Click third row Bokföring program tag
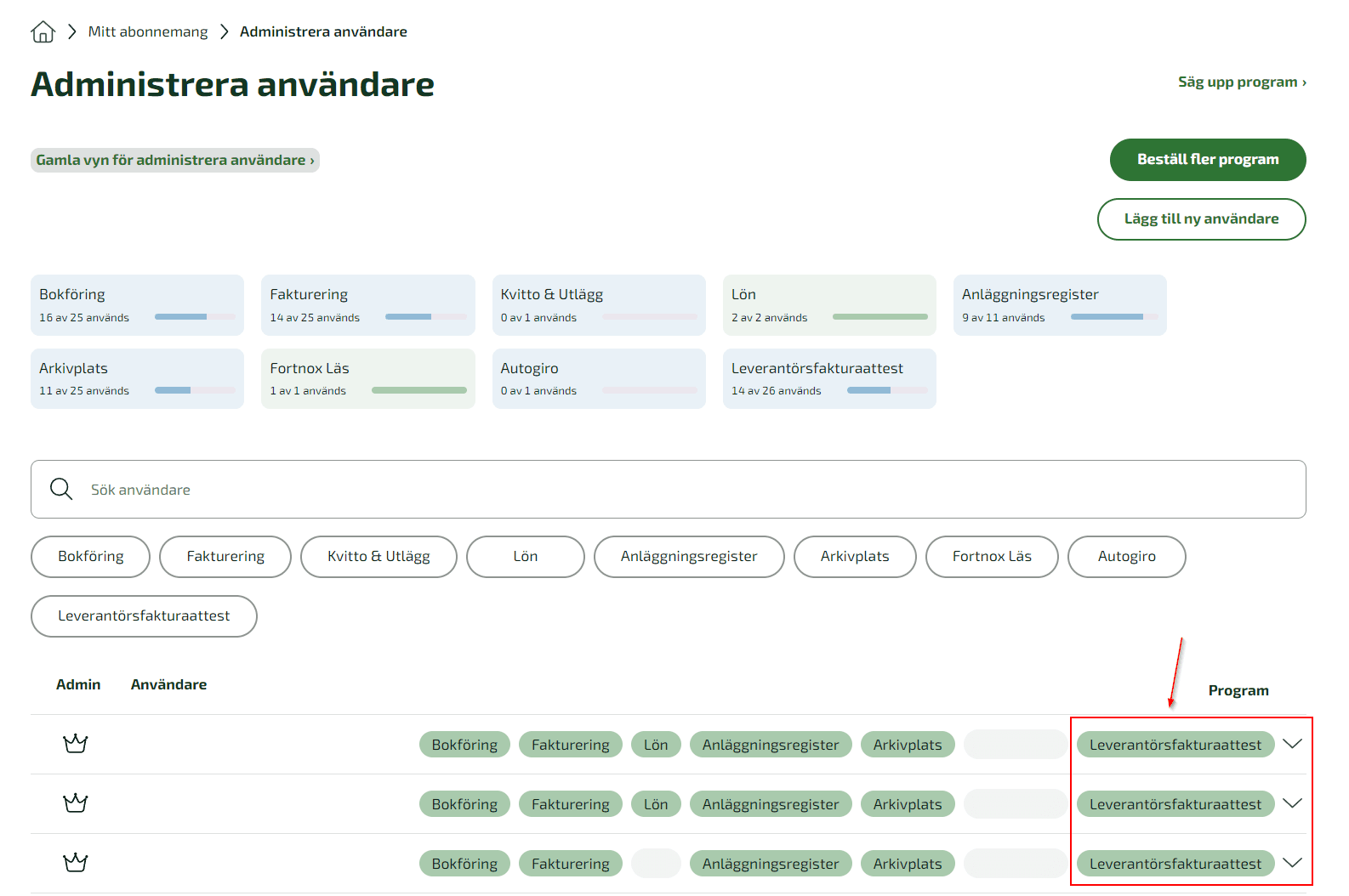 (x=464, y=864)
